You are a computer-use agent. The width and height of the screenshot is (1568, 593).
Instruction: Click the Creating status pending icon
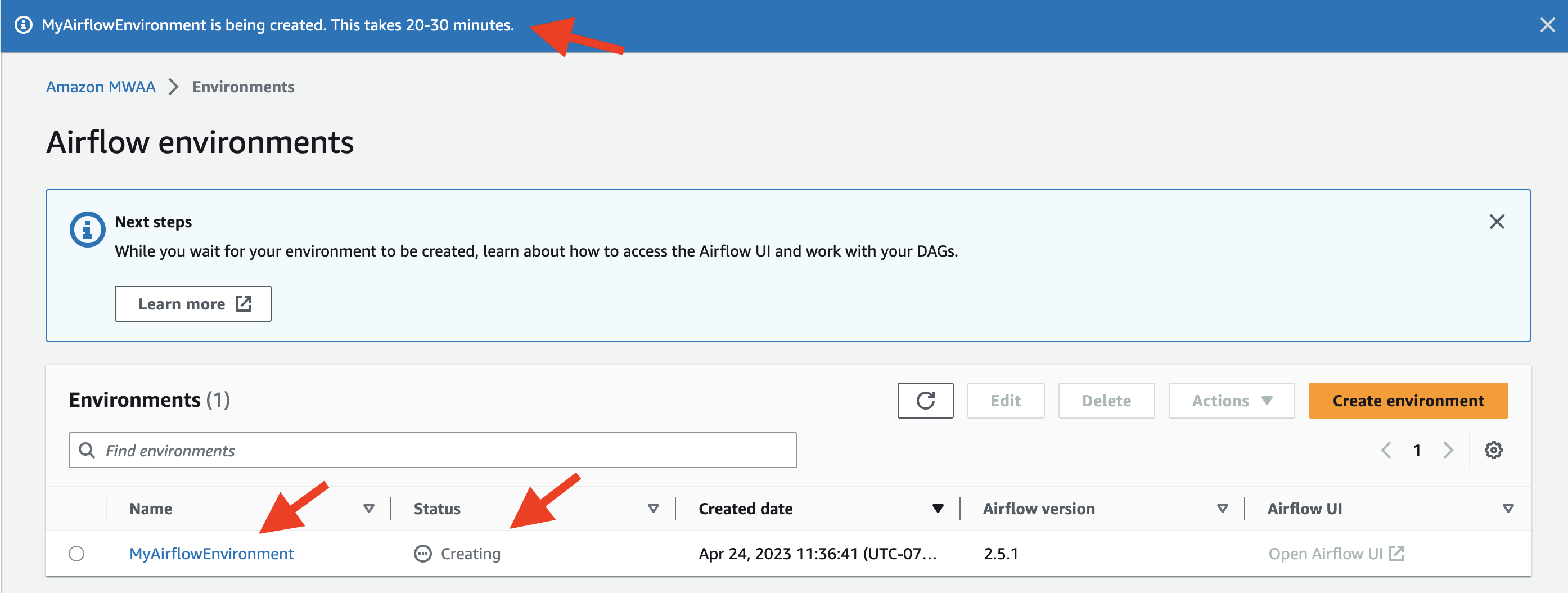[x=422, y=554]
